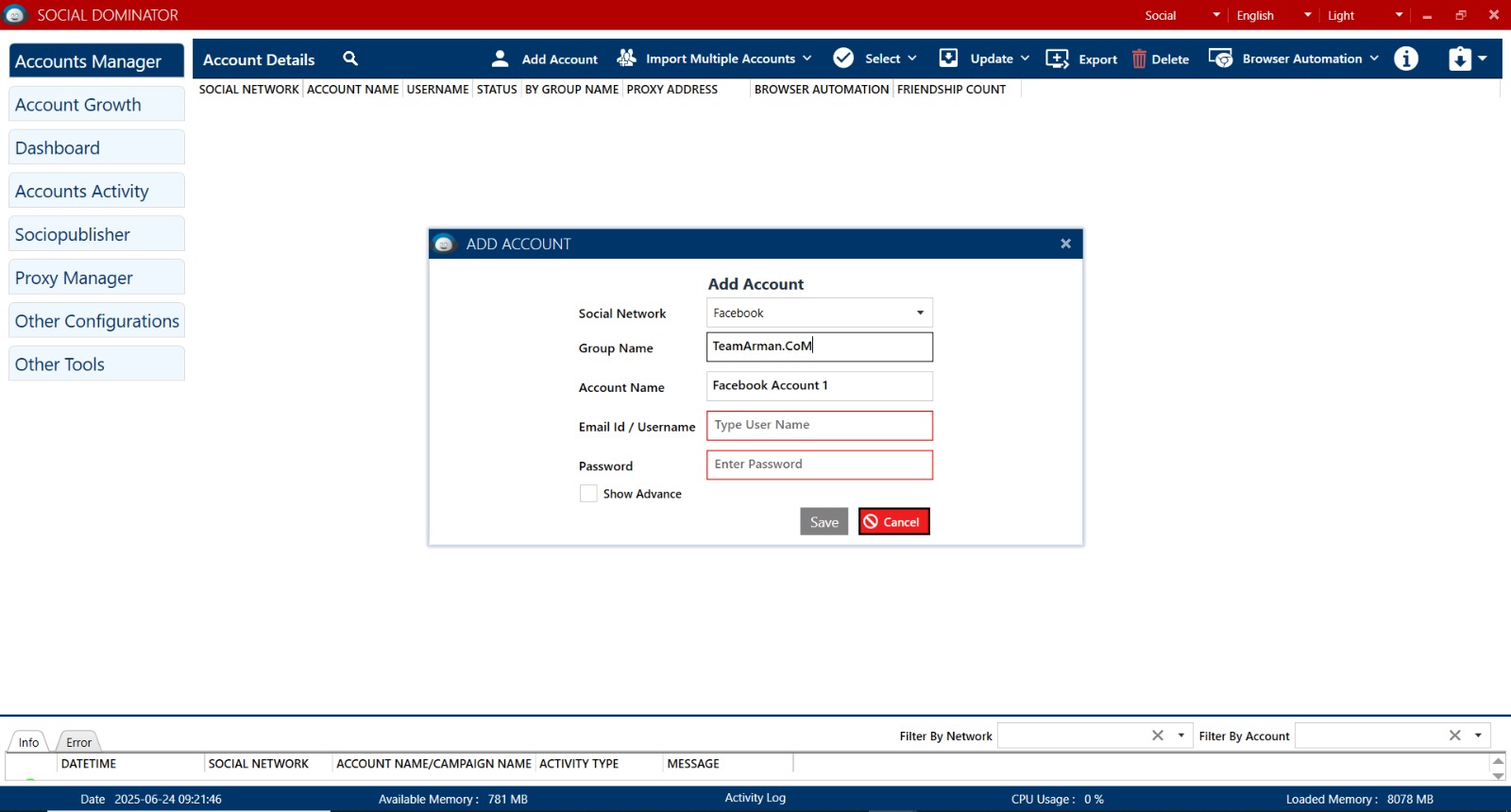Expand the Browser Automation dropdown chevron
This screenshot has width=1511, height=812.
1374,59
